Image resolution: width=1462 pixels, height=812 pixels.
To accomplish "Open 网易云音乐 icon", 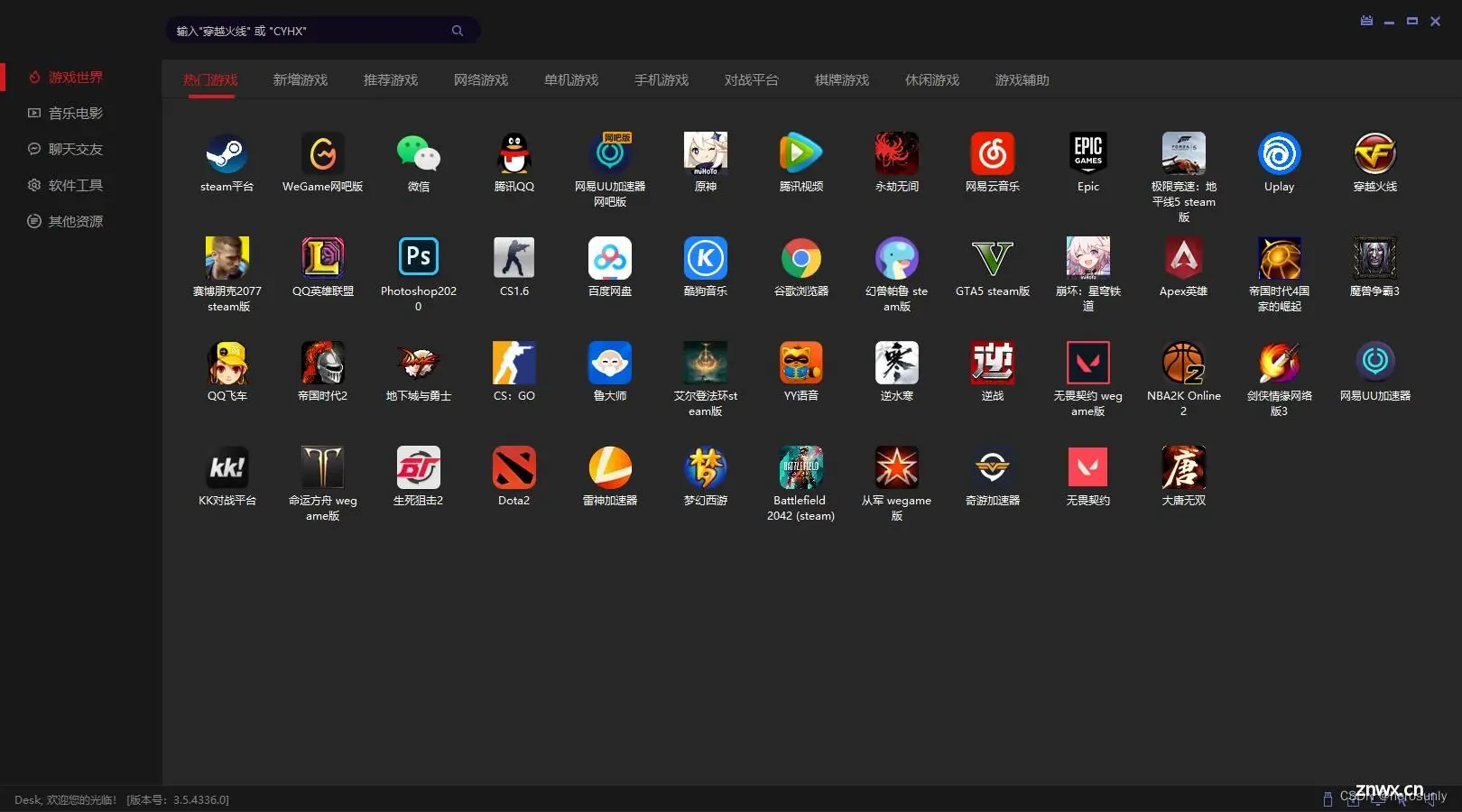I will (993, 154).
